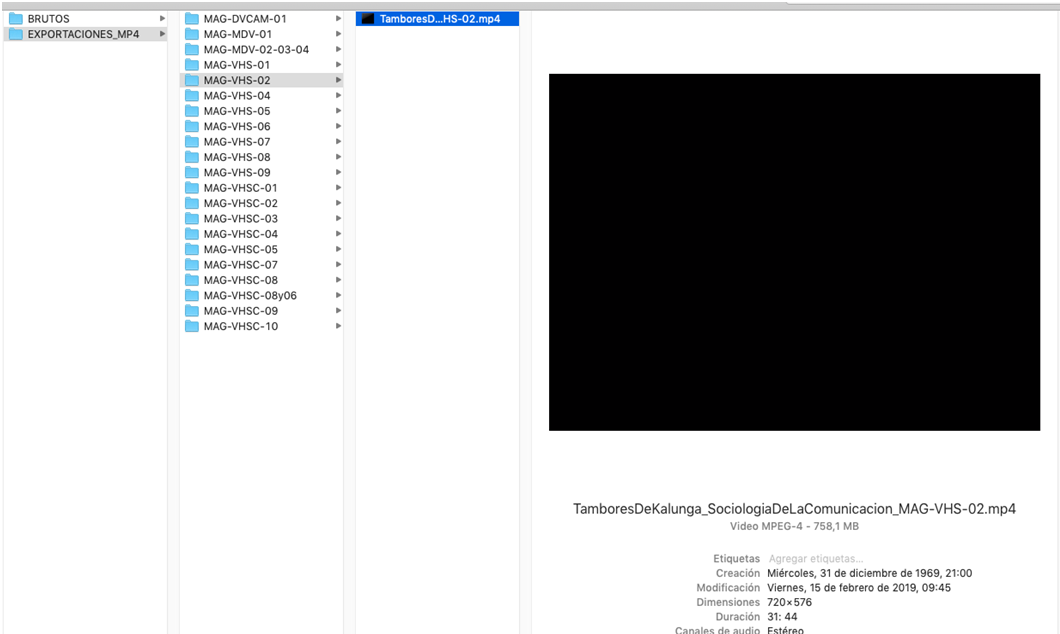Select the MAG-VHS-04 folder
Screen dimensions: 1060x634
tap(237, 96)
